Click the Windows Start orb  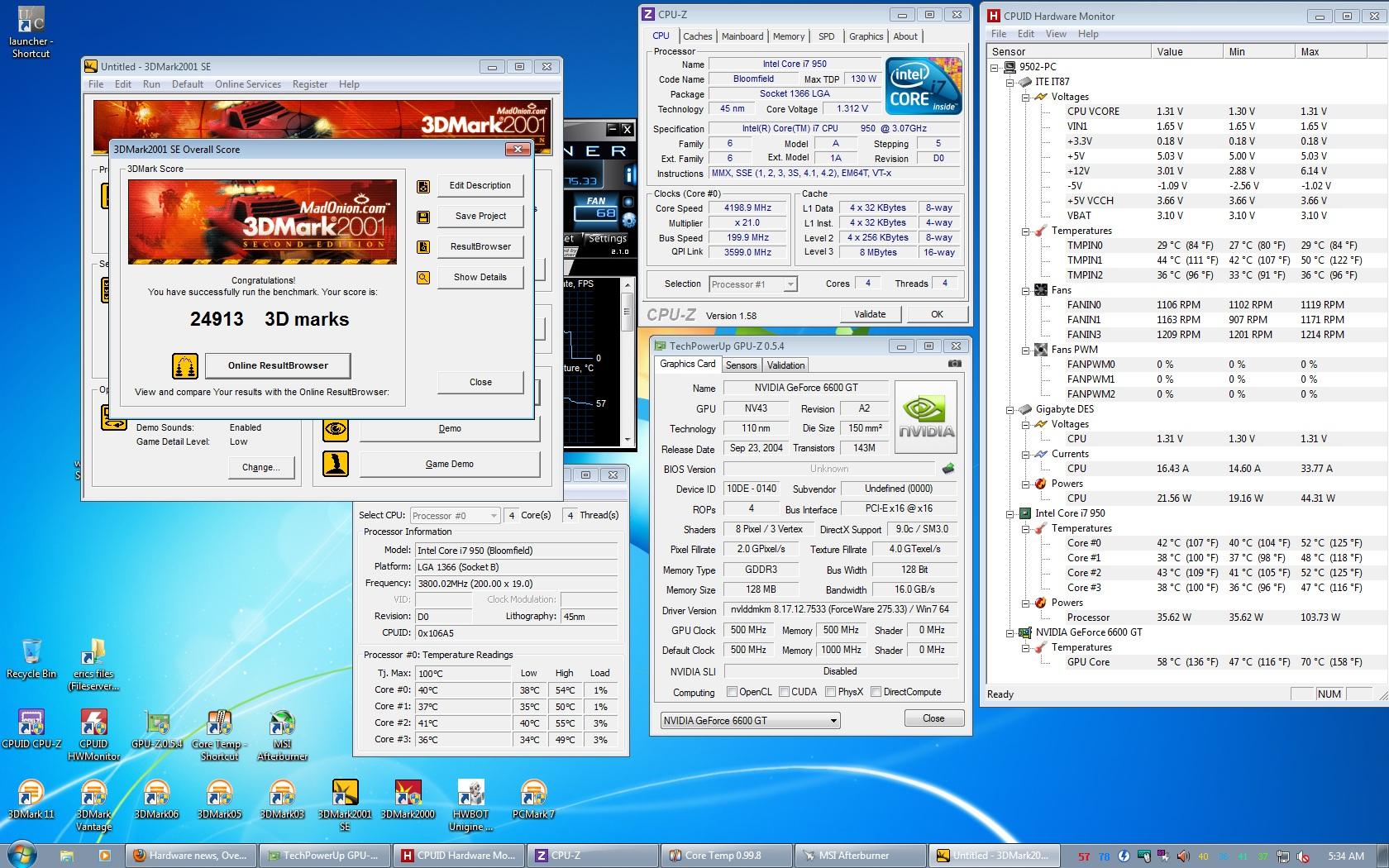[x=22, y=853]
